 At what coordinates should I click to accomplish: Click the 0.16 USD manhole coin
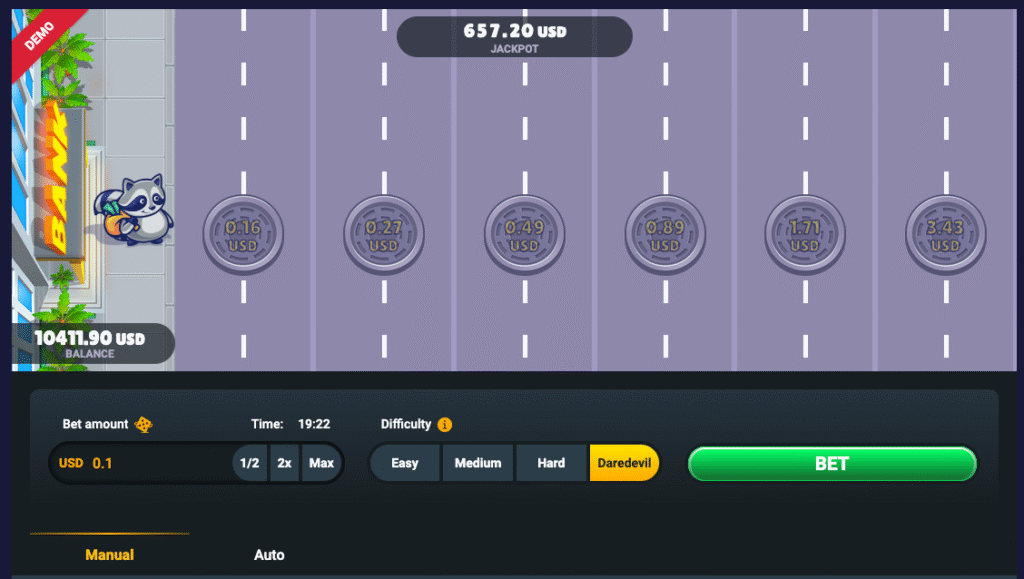point(243,236)
